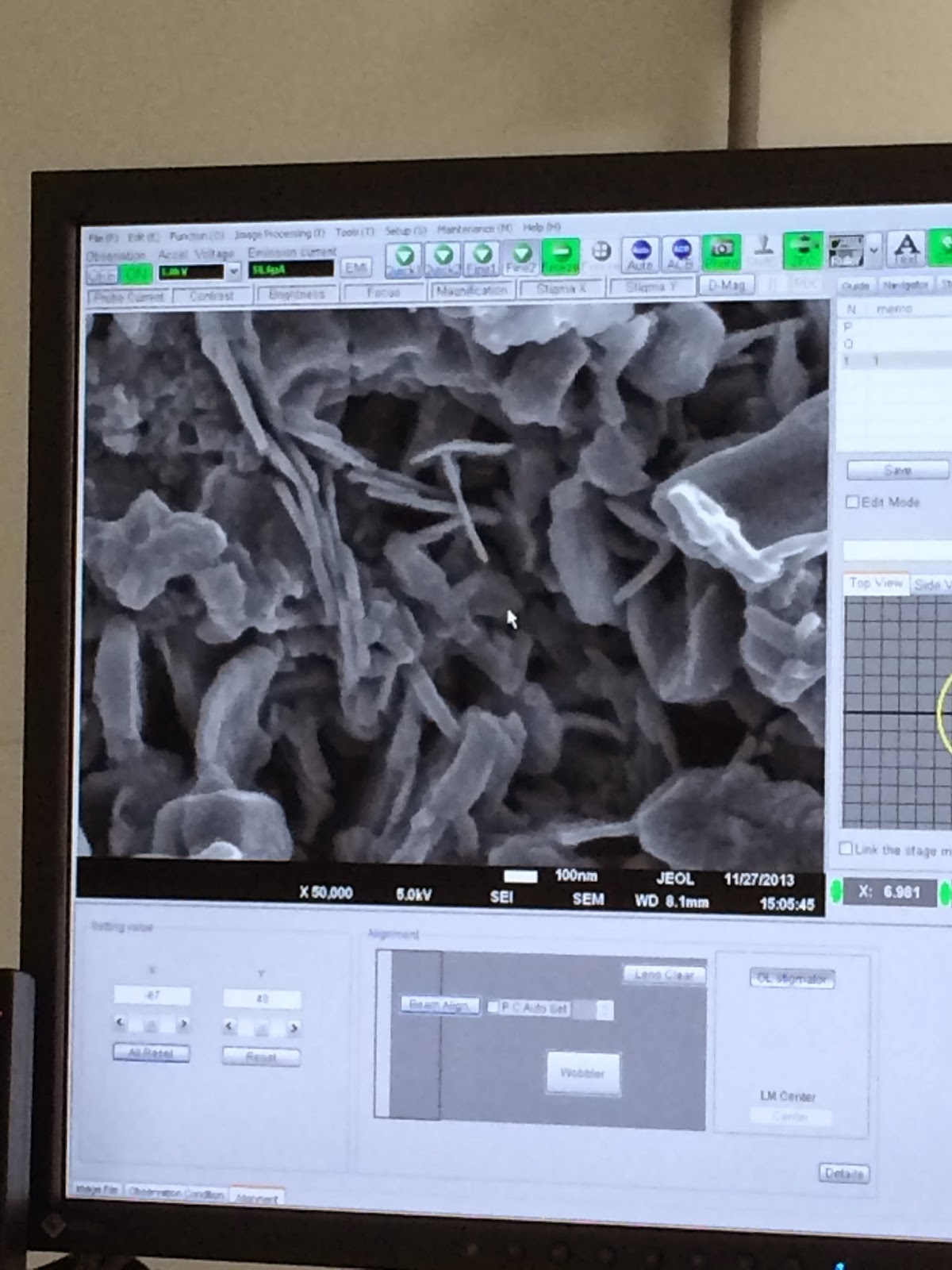Toggle the P.C Auto Set checkbox
Viewport: 952px width, 1270px height.
[493, 1007]
